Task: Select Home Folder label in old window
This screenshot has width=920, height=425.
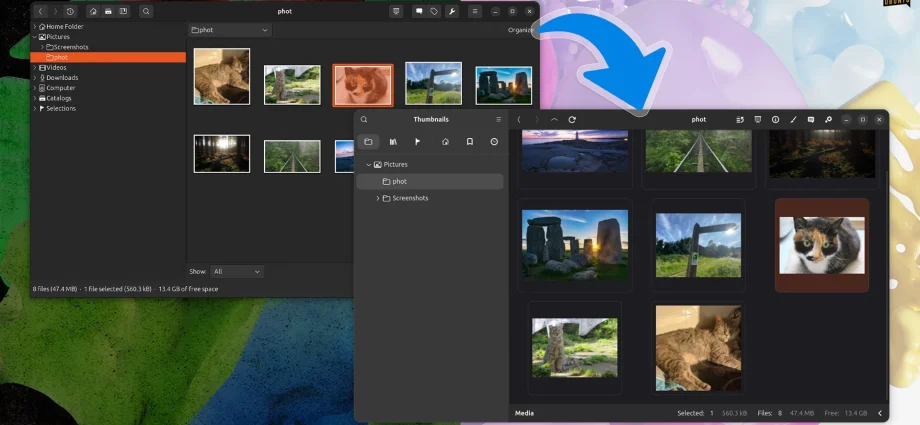Action: click(65, 26)
